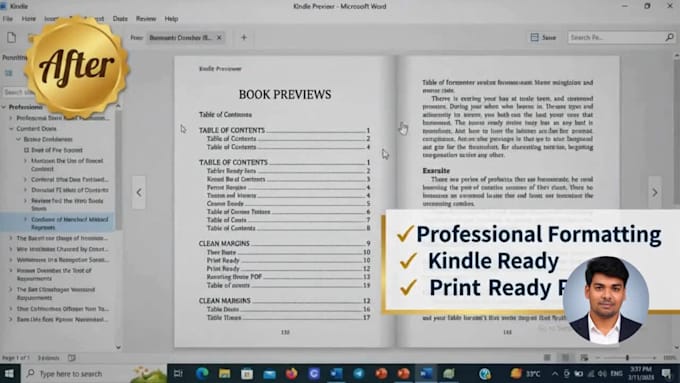Viewport: 680px width, 383px height.
Task: Open the Data menu
Action: click(120, 19)
